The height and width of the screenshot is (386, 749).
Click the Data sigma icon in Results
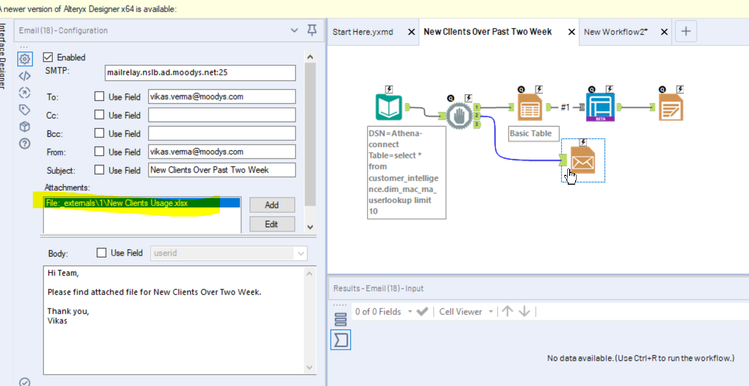tap(340, 340)
